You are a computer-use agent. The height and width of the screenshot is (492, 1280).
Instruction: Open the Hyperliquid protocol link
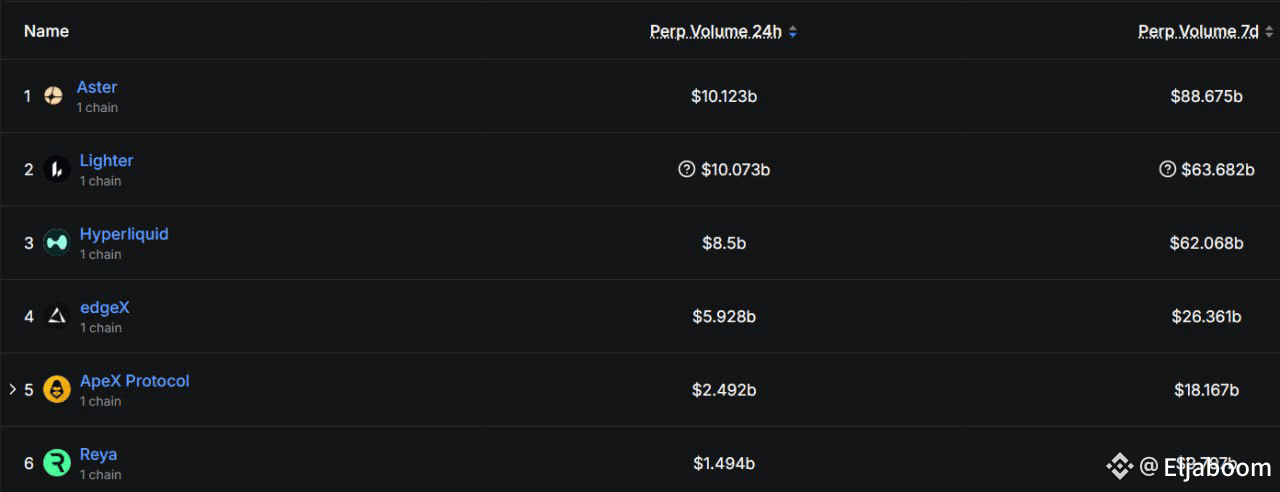pos(124,234)
